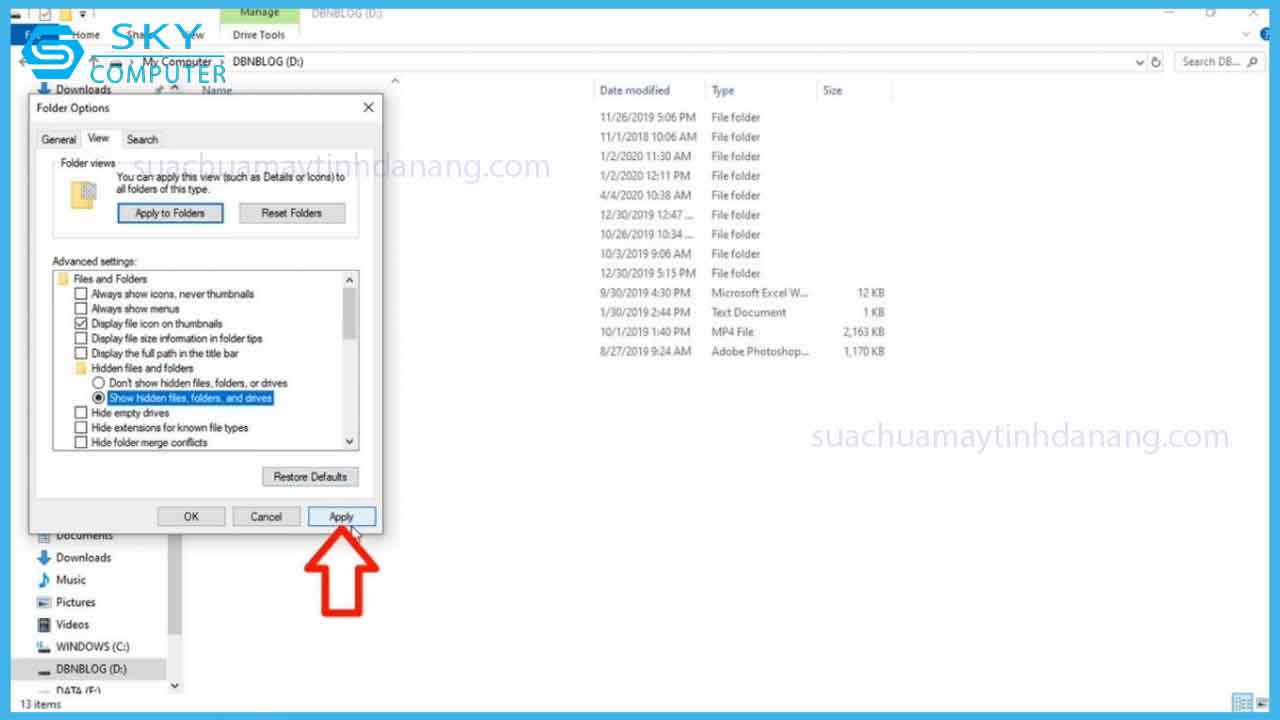
Task: Open the Pictures folder from sidebar
Action: (x=78, y=601)
